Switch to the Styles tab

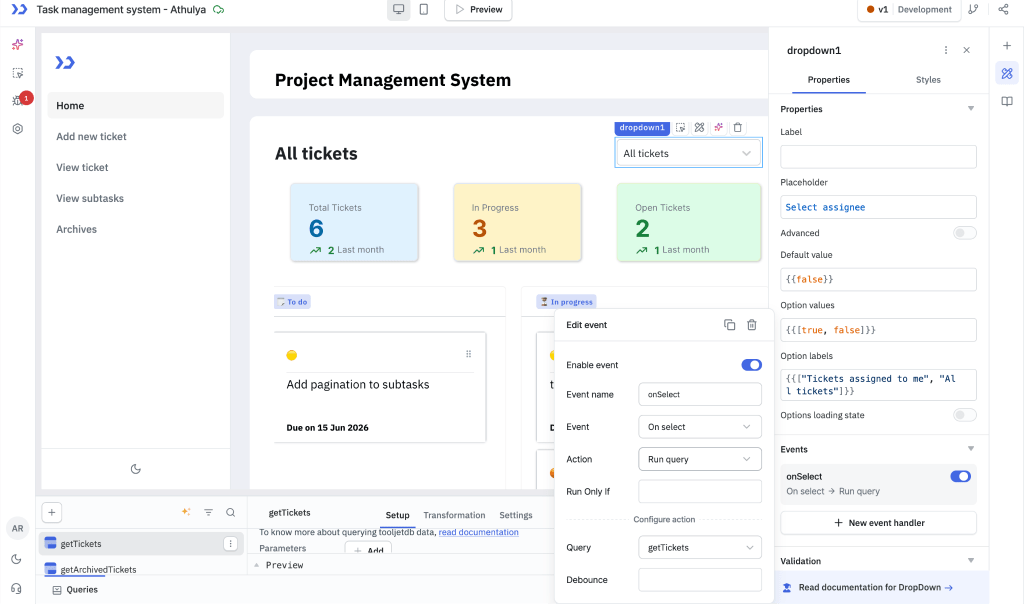coord(927,80)
